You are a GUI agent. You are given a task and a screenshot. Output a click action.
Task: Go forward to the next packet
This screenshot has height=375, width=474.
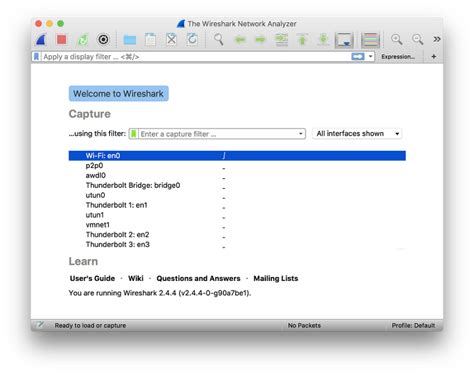pyautogui.click(x=260, y=40)
